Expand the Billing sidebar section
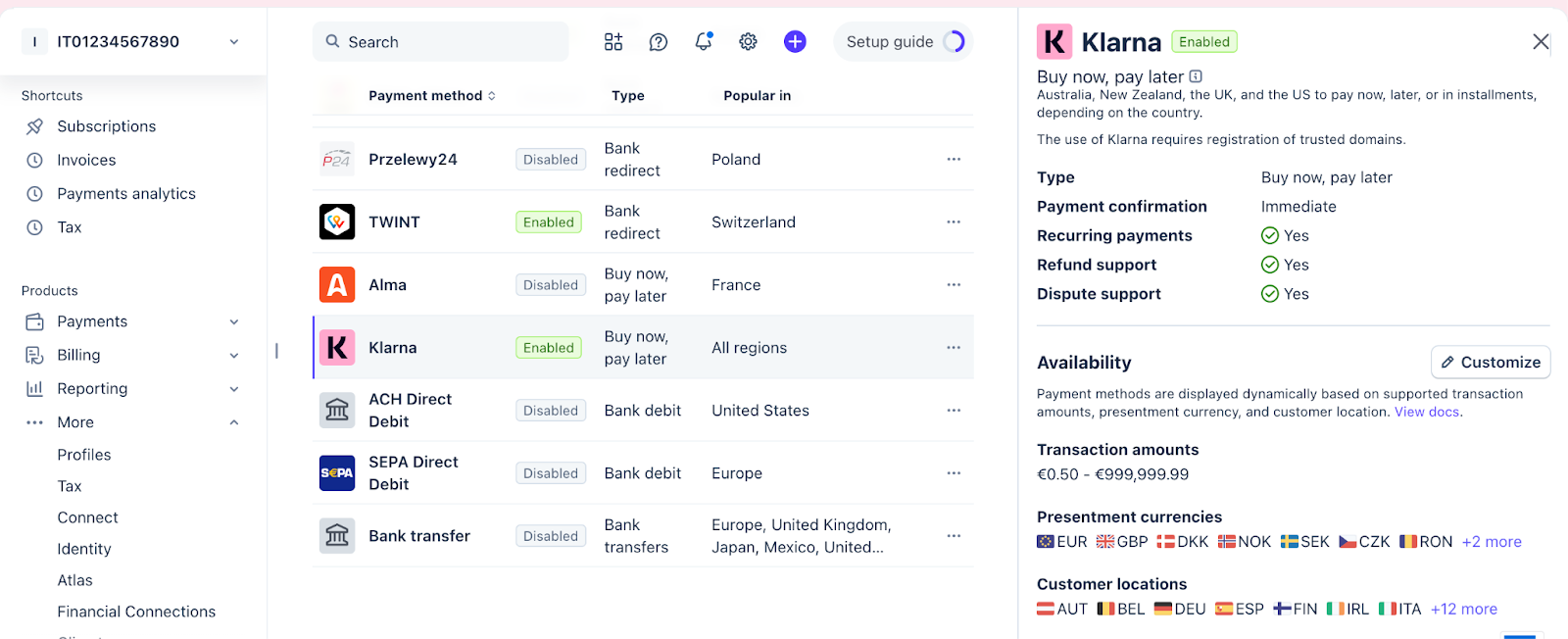1568x639 pixels. (233, 355)
